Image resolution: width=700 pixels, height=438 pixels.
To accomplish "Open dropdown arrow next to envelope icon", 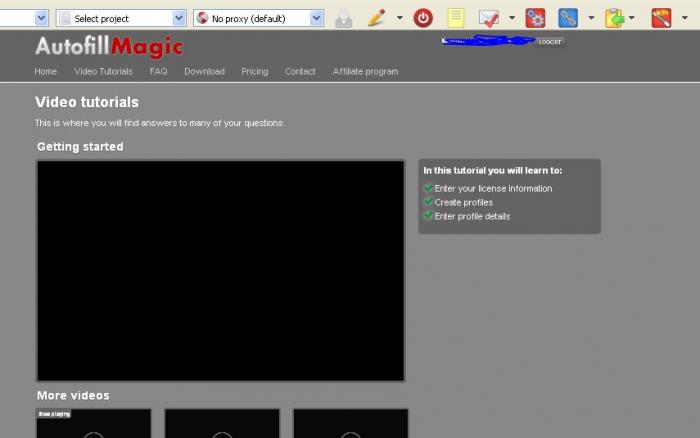I will (x=512, y=18).
